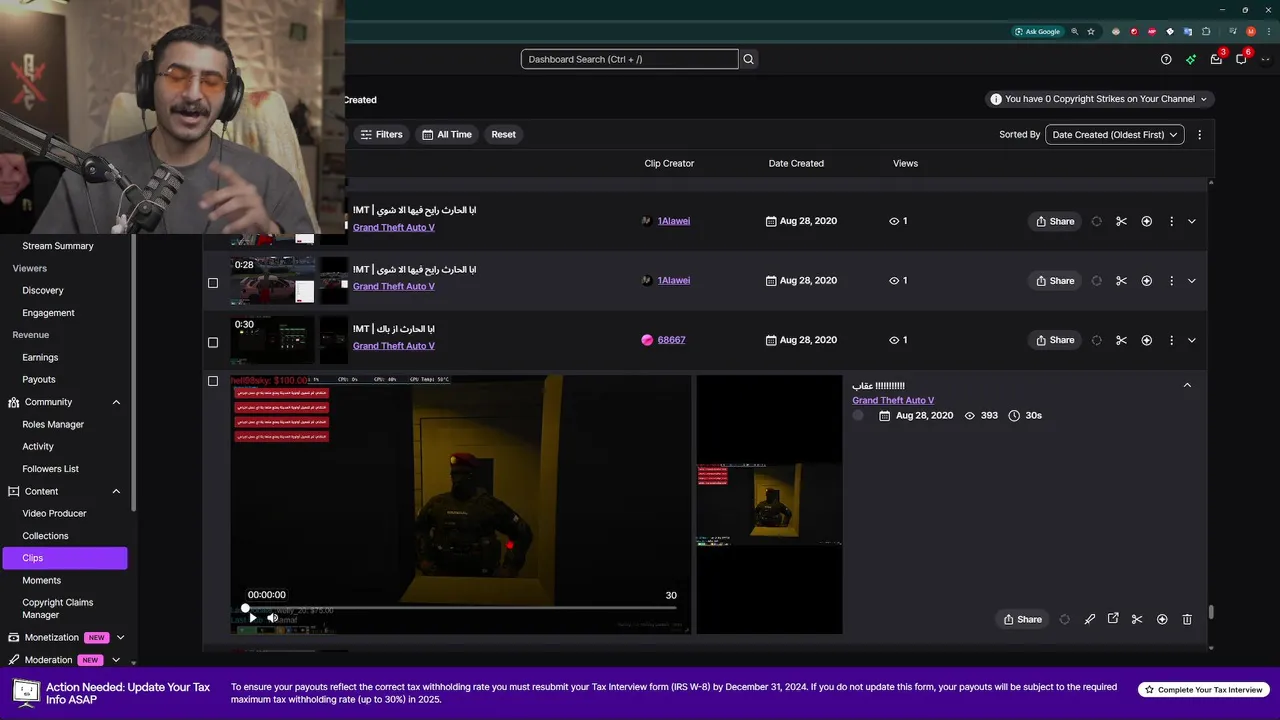The image size is (1280, 720).
Task: Play the expanded clip video
Action: tap(252, 618)
